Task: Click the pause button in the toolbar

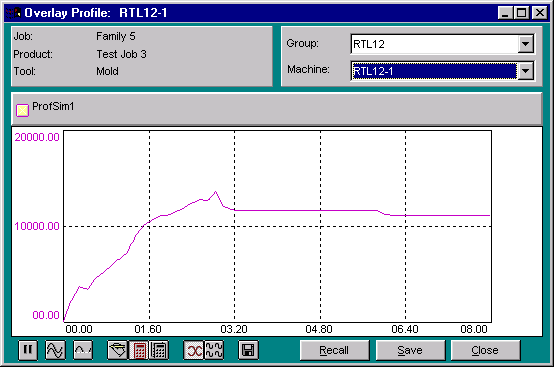Action: 28,350
